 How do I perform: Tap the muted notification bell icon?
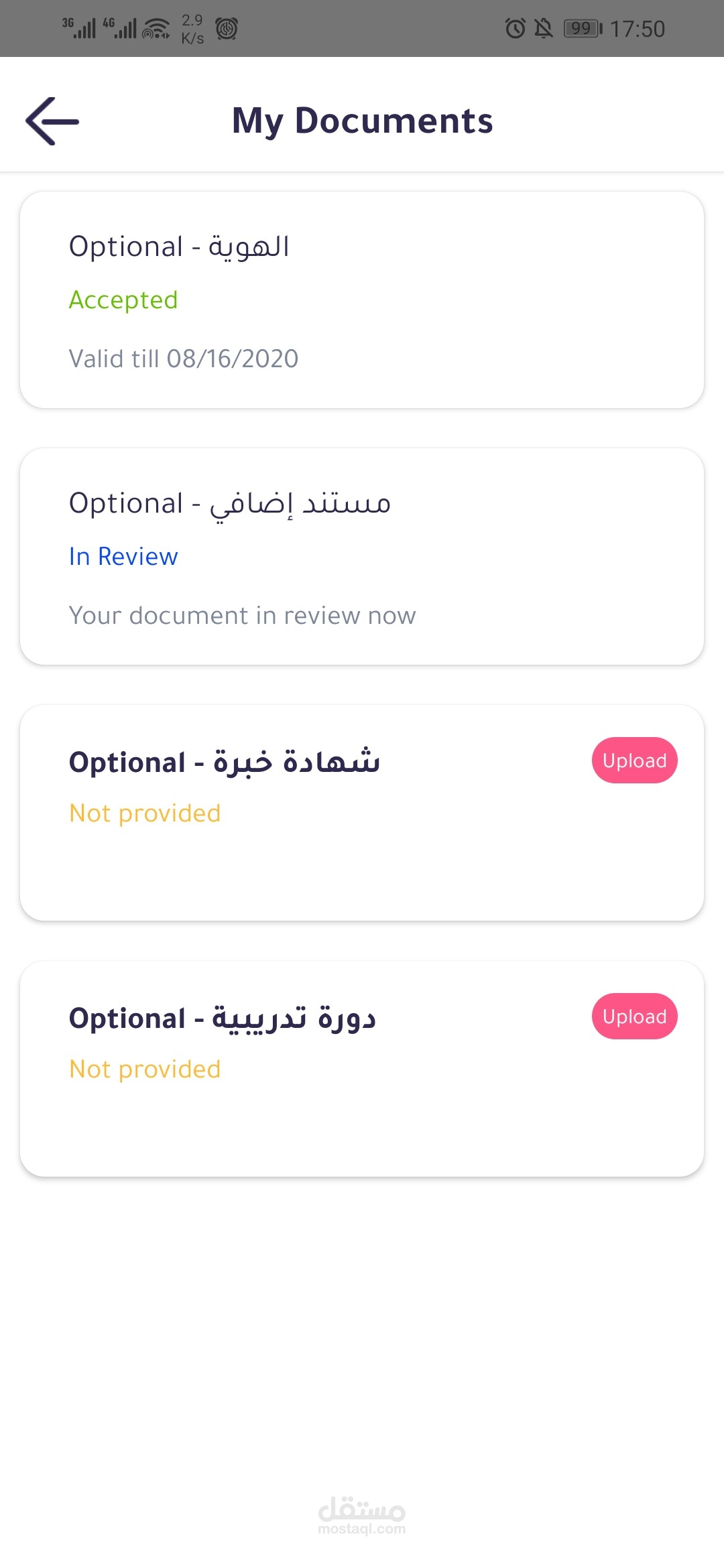click(x=544, y=28)
